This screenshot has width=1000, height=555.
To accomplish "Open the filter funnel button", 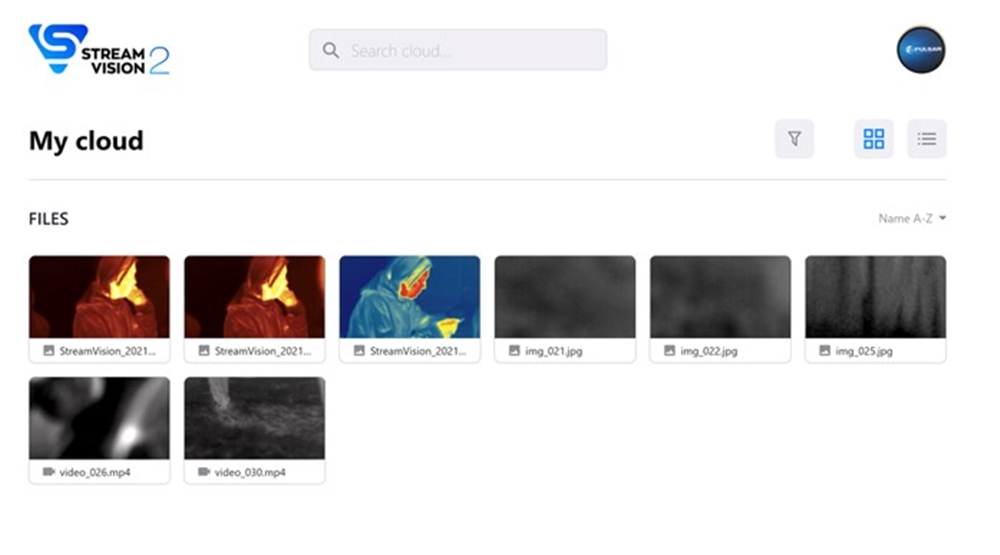I will point(794,139).
